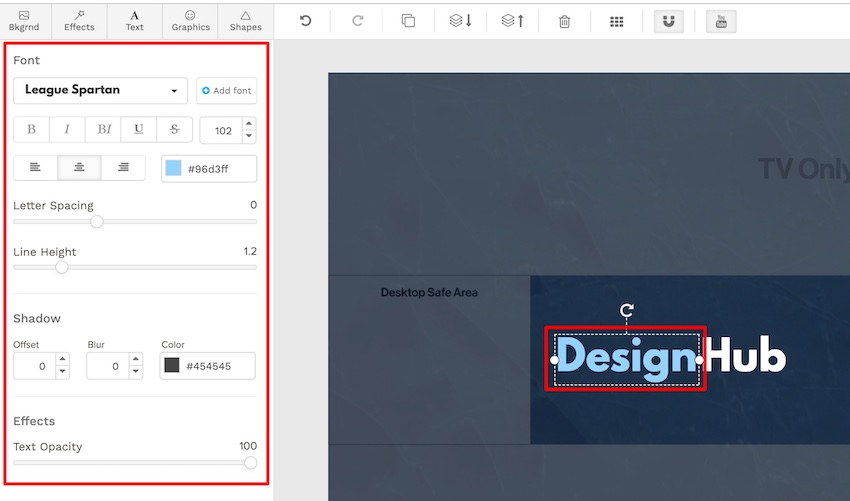850x501 pixels.
Task: Click the Text Opacity slider handle
Action: (250, 463)
